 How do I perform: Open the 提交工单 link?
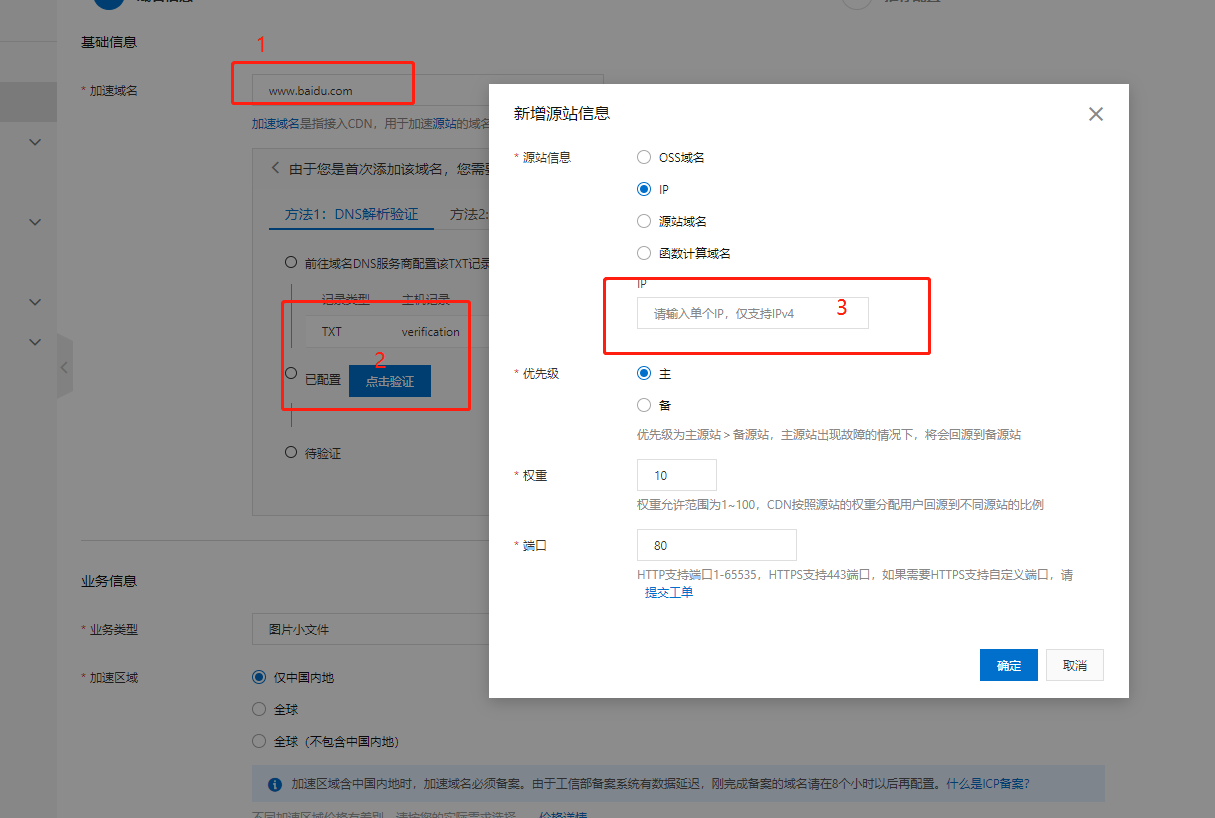[x=669, y=592]
